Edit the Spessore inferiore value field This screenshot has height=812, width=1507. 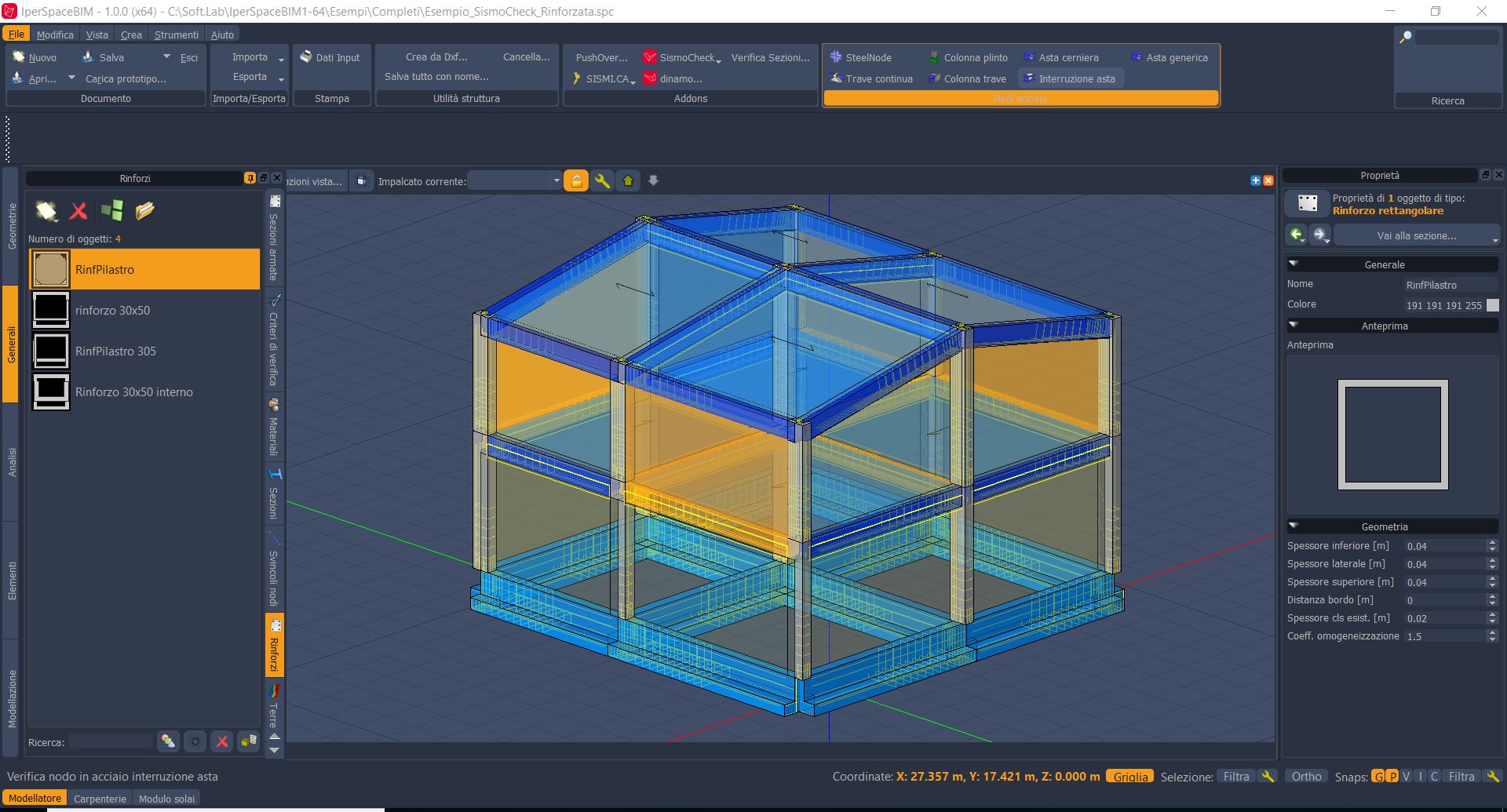click(x=1444, y=546)
